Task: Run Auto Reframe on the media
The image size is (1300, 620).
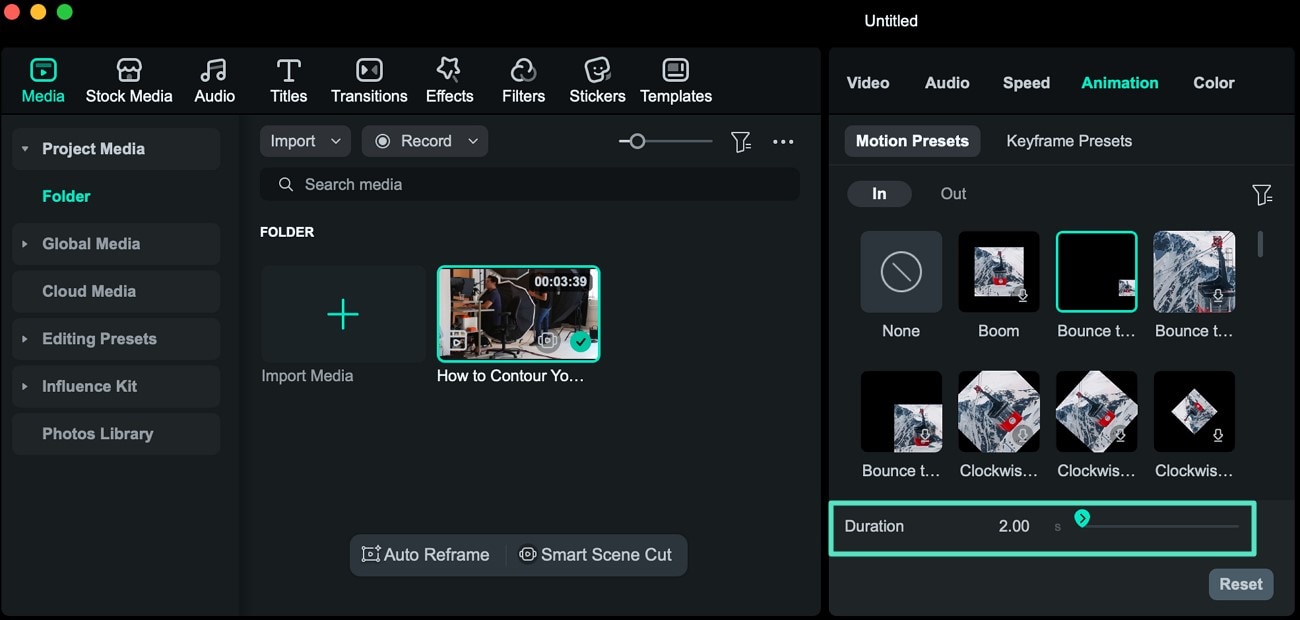Action: coord(426,555)
